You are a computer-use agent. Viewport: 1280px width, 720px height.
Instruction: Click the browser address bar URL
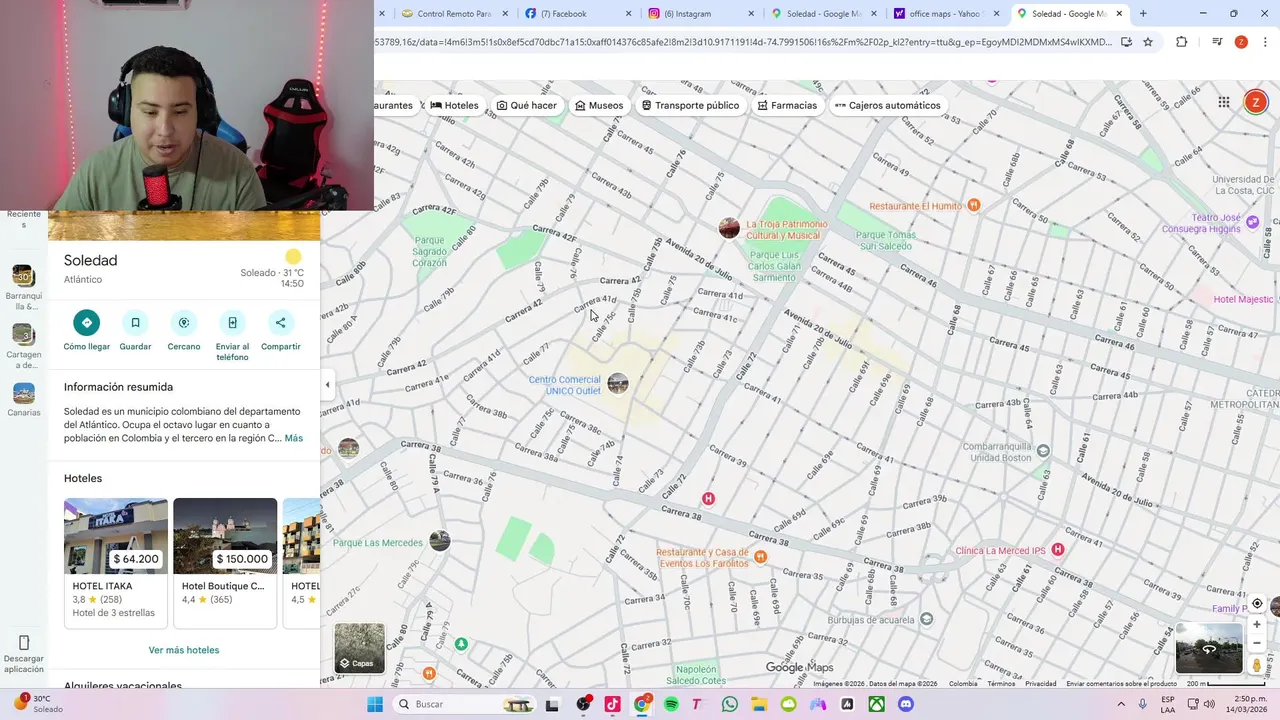pyautogui.click(x=742, y=42)
